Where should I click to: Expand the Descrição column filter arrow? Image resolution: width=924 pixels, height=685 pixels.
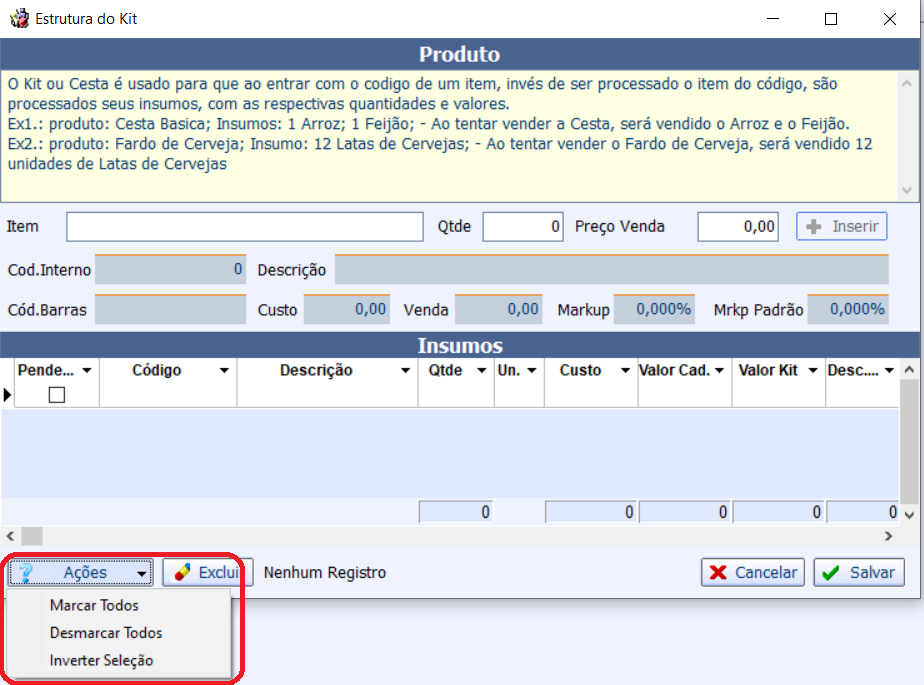pyautogui.click(x=405, y=371)
